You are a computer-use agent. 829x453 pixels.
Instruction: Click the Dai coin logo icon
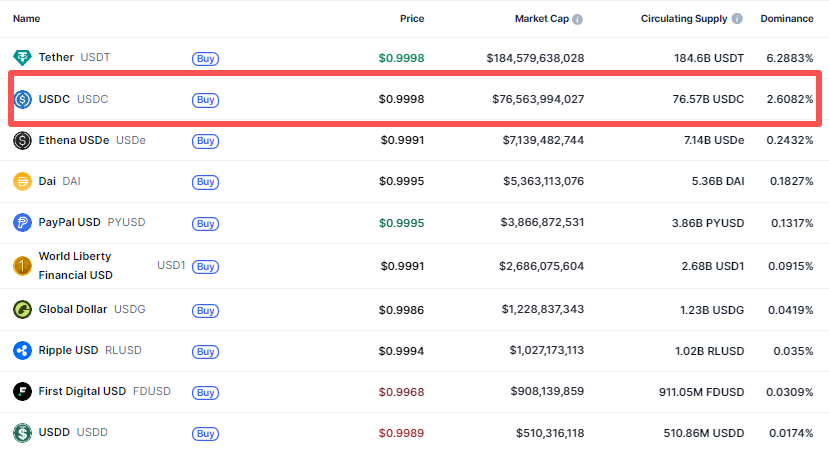pyautogui.click(x=22, y=182)
